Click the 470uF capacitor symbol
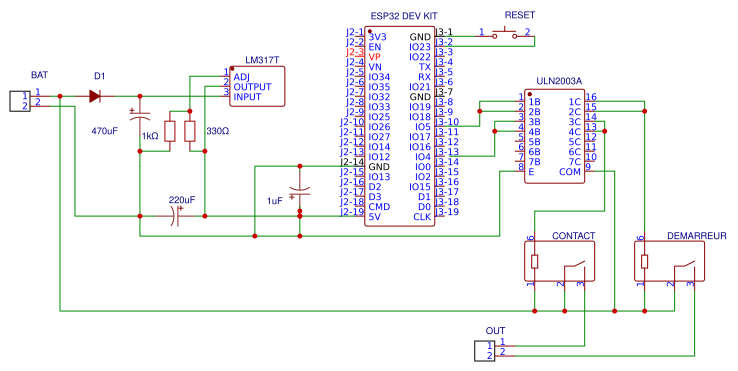Image resolution: width=738 pixels, height=371 pixels. click(140, 115)
